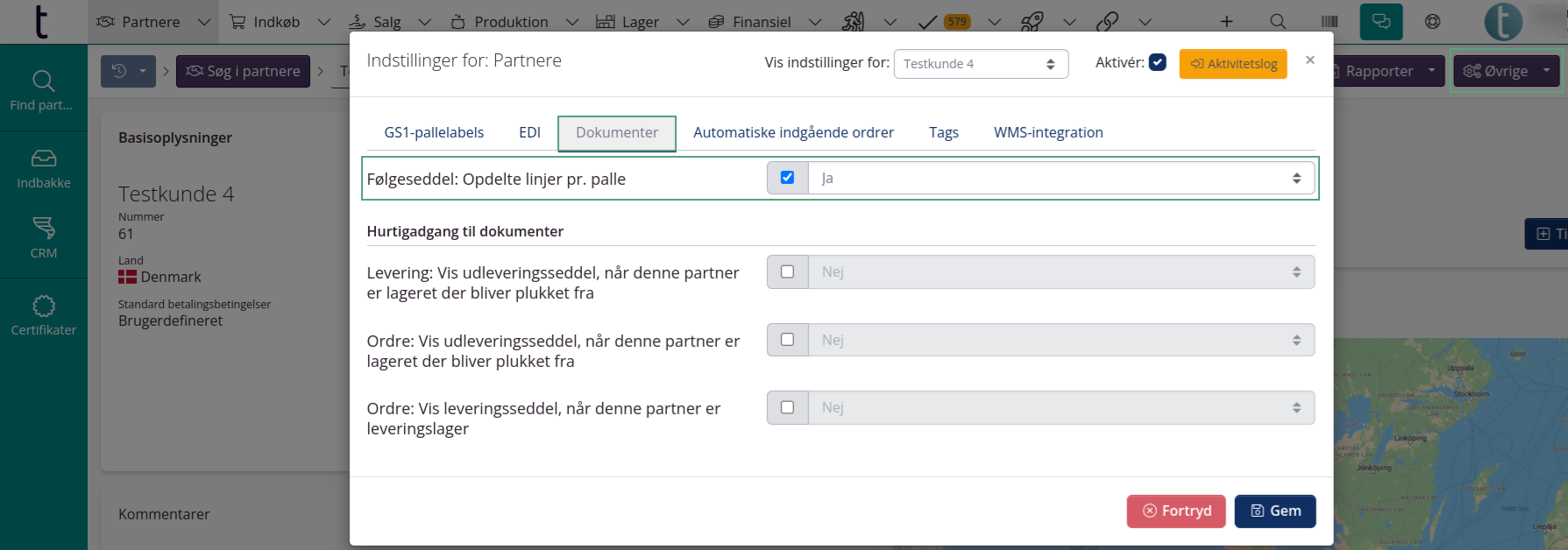This screenshot has width=1568, height=550.
Task: Open Indbakke in the left sidebar
Action: [44, 168]
